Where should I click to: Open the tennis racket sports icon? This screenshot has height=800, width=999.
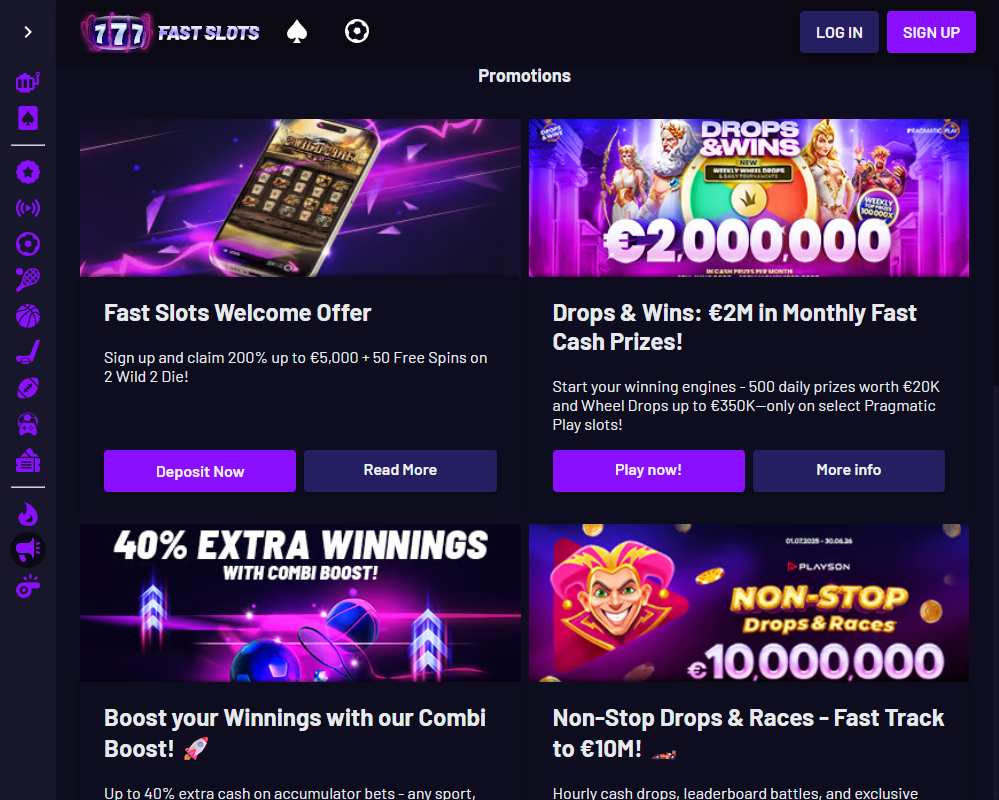27,280
